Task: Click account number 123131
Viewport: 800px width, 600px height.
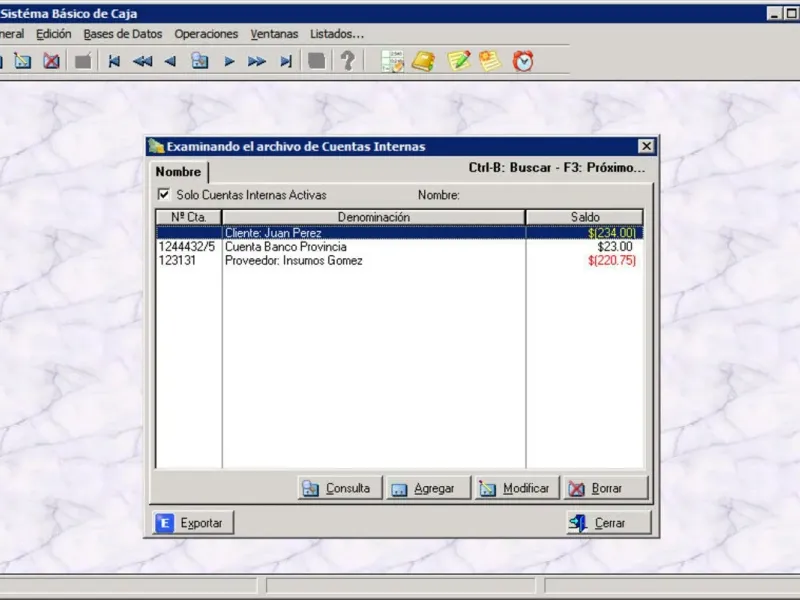Action: point(177,261)
